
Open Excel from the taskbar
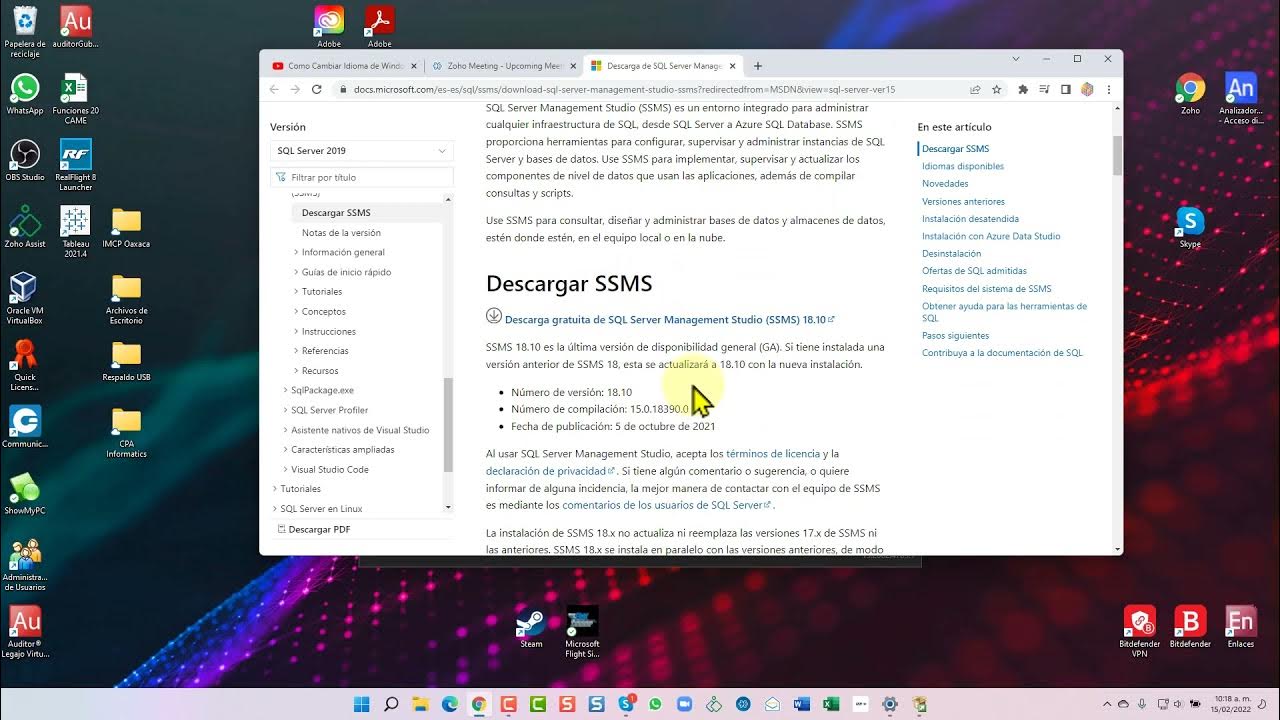click(x=830, y=704)
